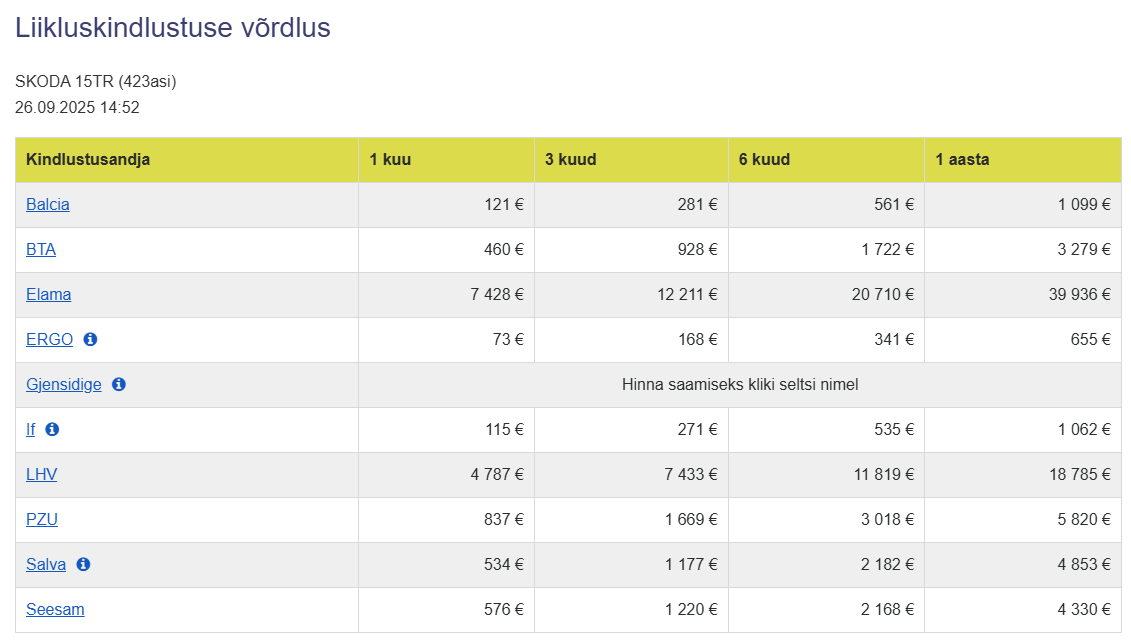The image size is (1131, 642).
Task: Follow the Elama link
Action: [48, 294]
